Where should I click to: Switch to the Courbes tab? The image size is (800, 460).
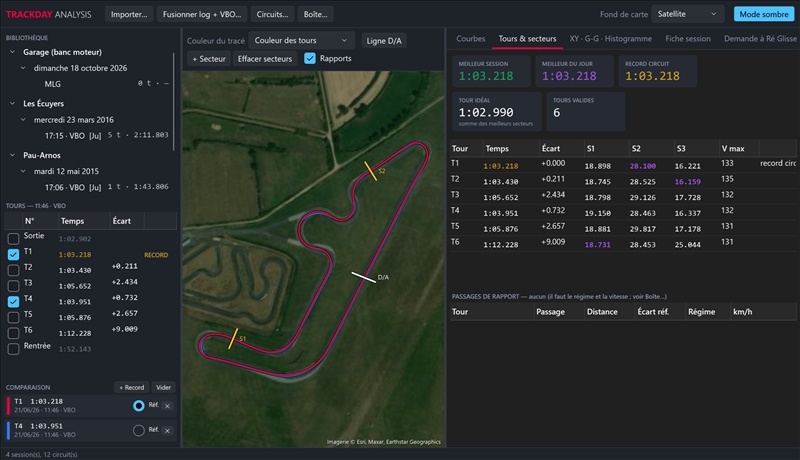coord(470,39)
